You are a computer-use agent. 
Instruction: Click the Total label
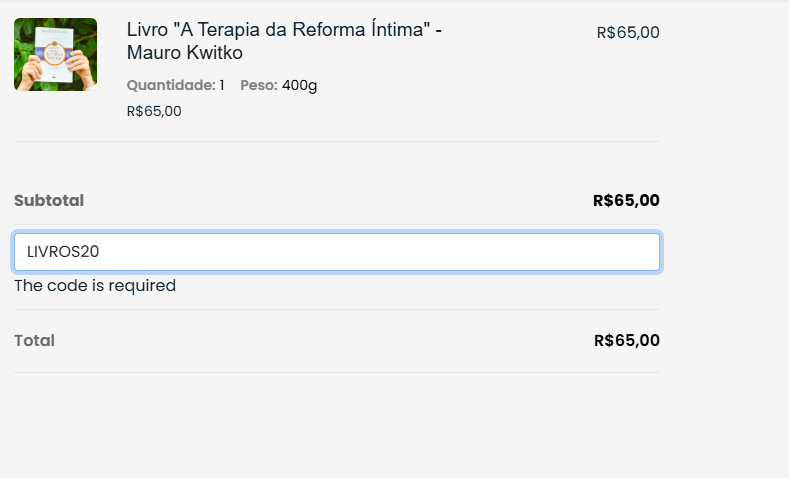pos(34,340)
